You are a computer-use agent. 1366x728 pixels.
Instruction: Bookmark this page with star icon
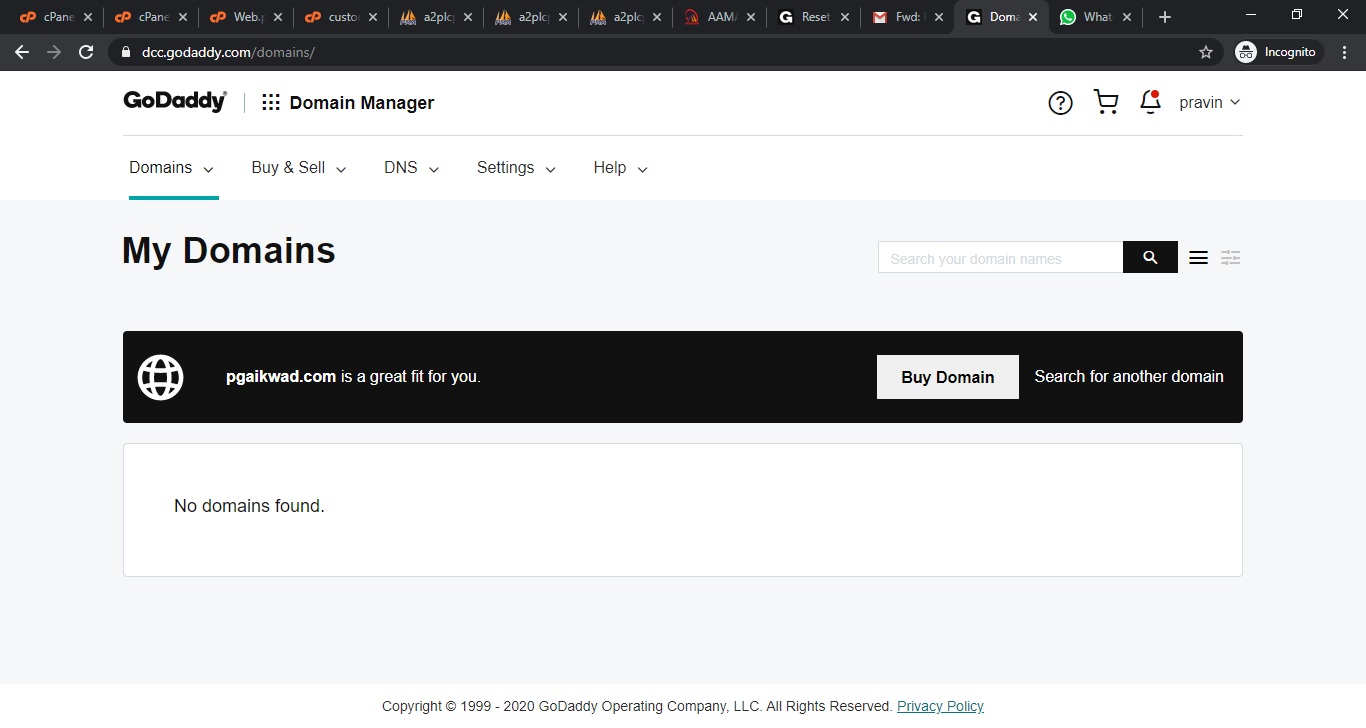pos(1206,52)
